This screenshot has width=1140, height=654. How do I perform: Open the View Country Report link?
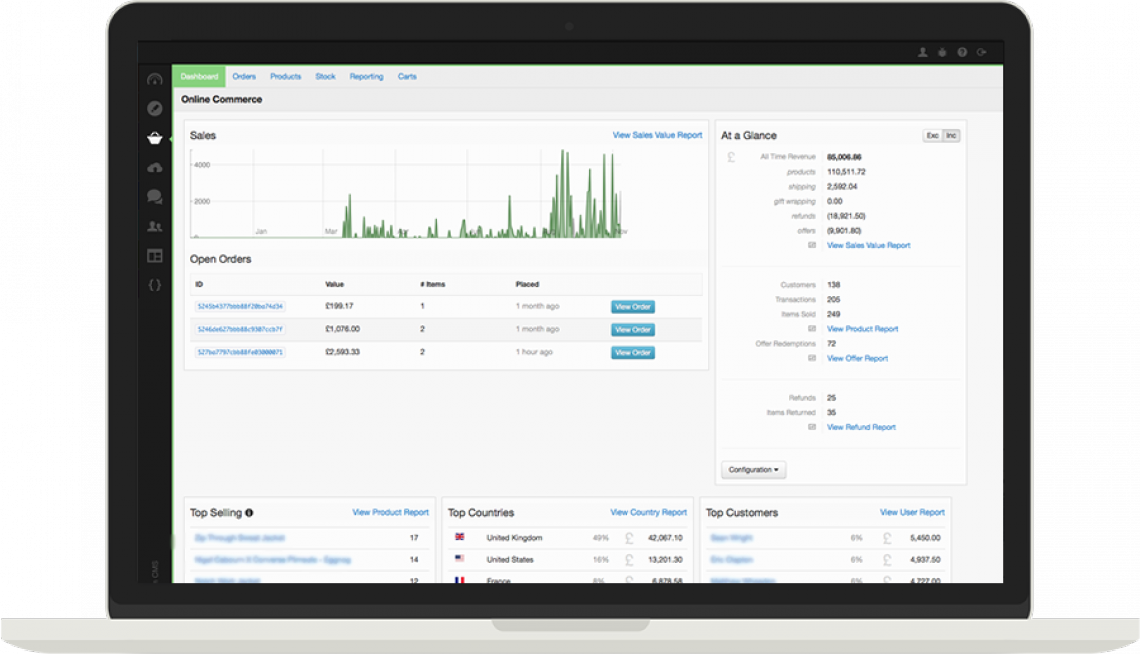click(x=649, y=512)
